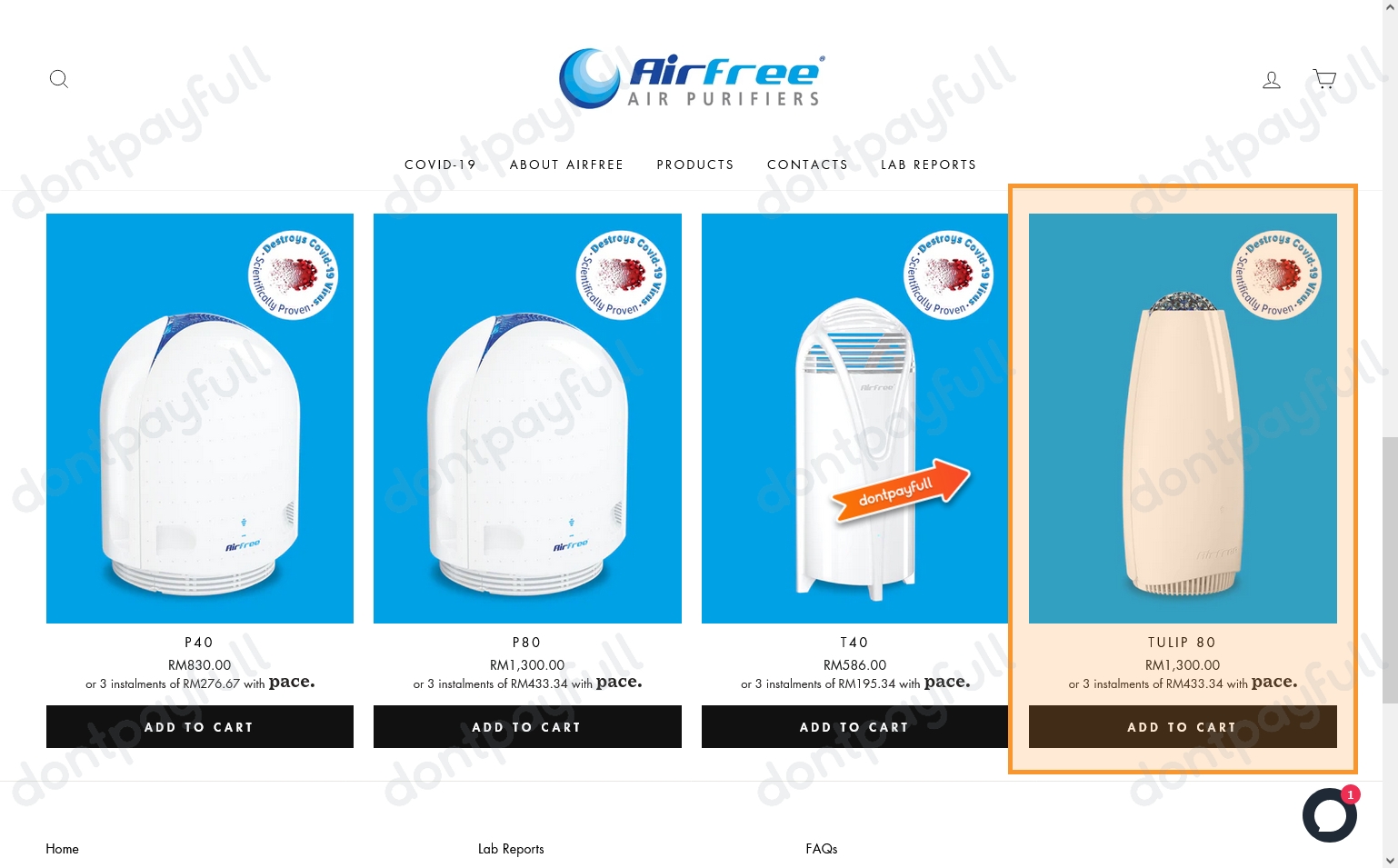Open the COVID-19 menu item
1398x868 pixels.
[x=440, y=165]
